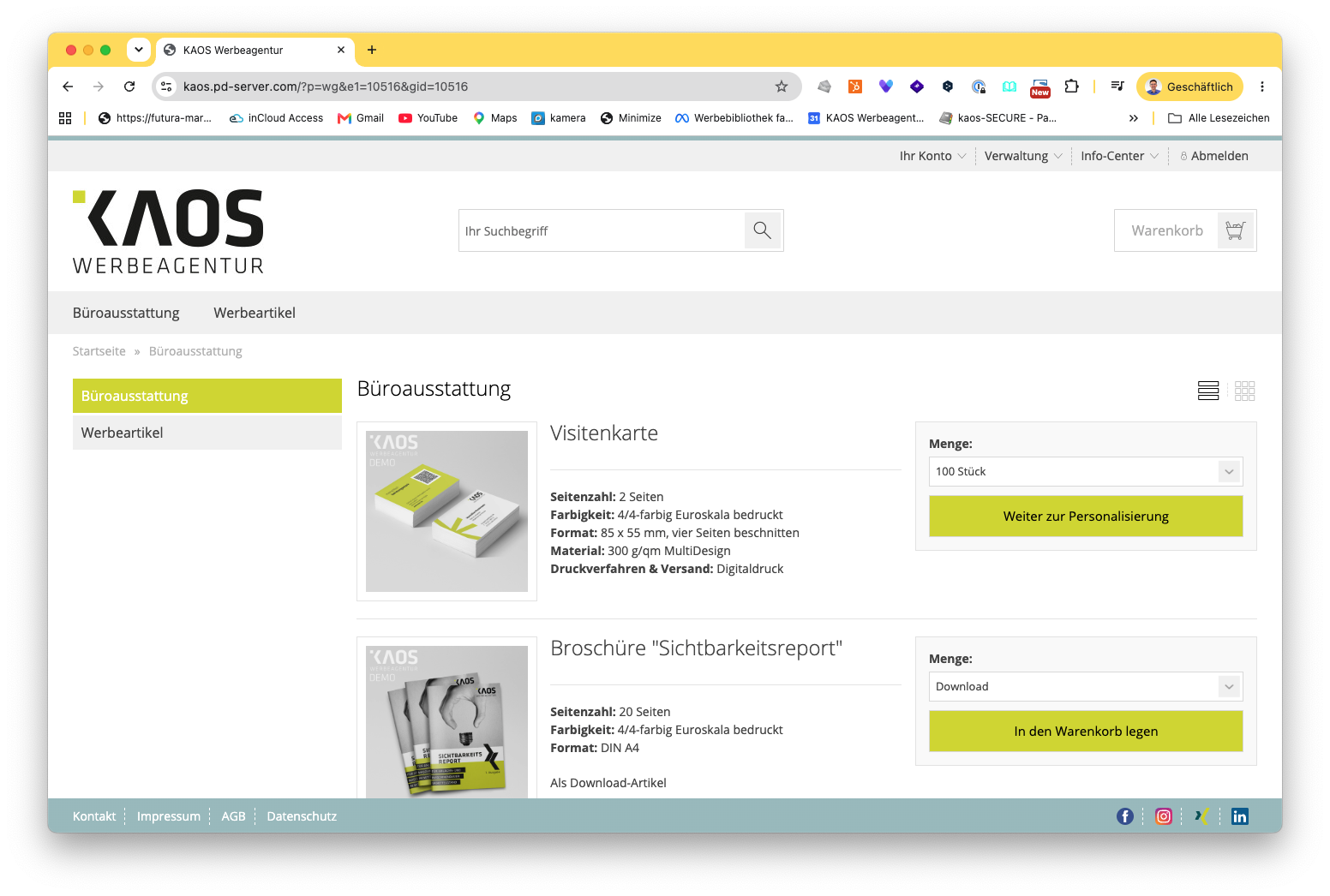Click Weiter zur Personalisierung button
Image resolution: width=1330 pixels, height=896 pixels.
click(1086, 517)
